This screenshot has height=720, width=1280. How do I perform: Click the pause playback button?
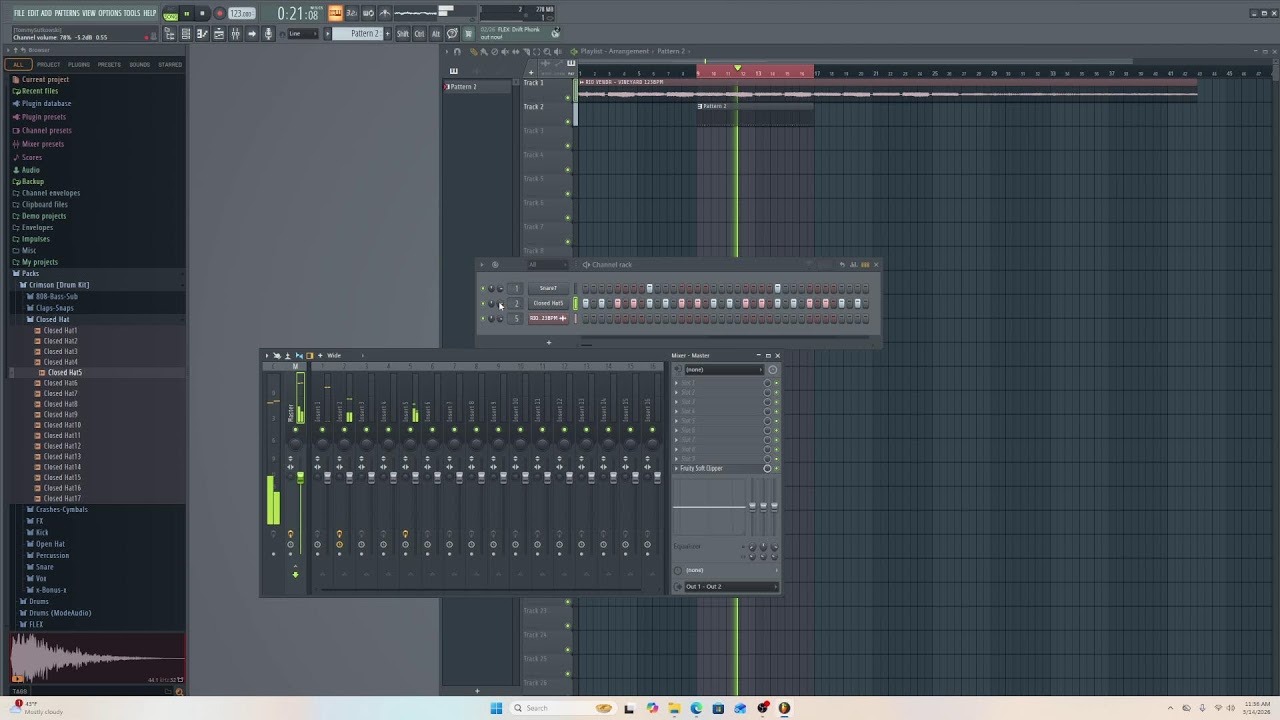point(186,14)
